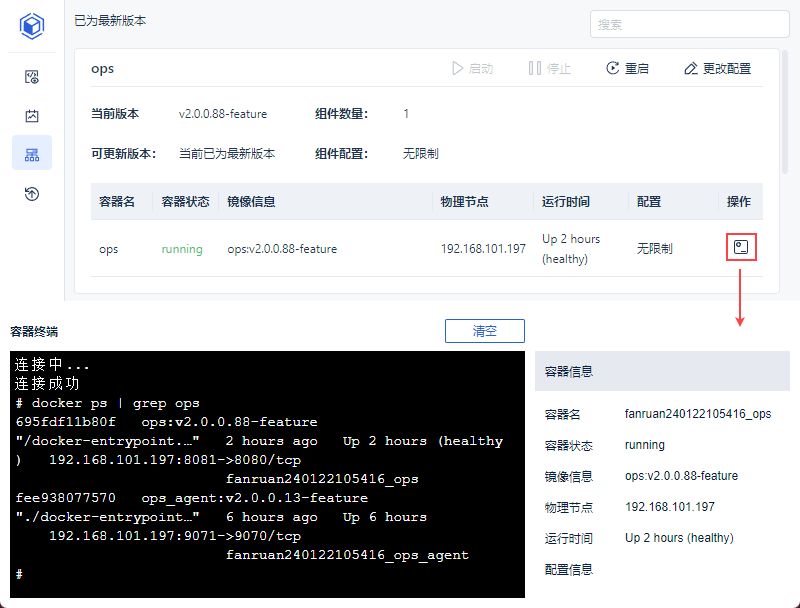The width and height of the screenshot is (800, 608).
Task: Click terminal line with fee938077570 ops_agent
Action: 192,498
